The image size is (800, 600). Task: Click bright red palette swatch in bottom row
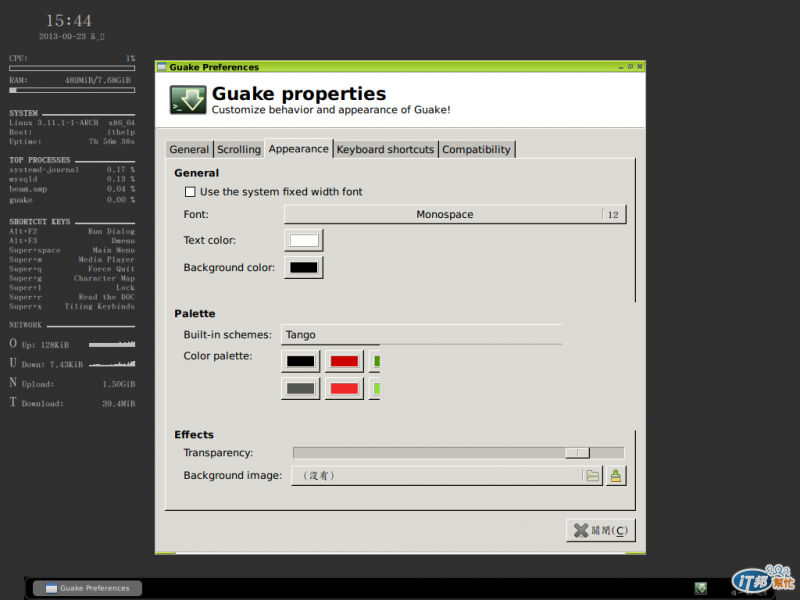pos(344,389)
